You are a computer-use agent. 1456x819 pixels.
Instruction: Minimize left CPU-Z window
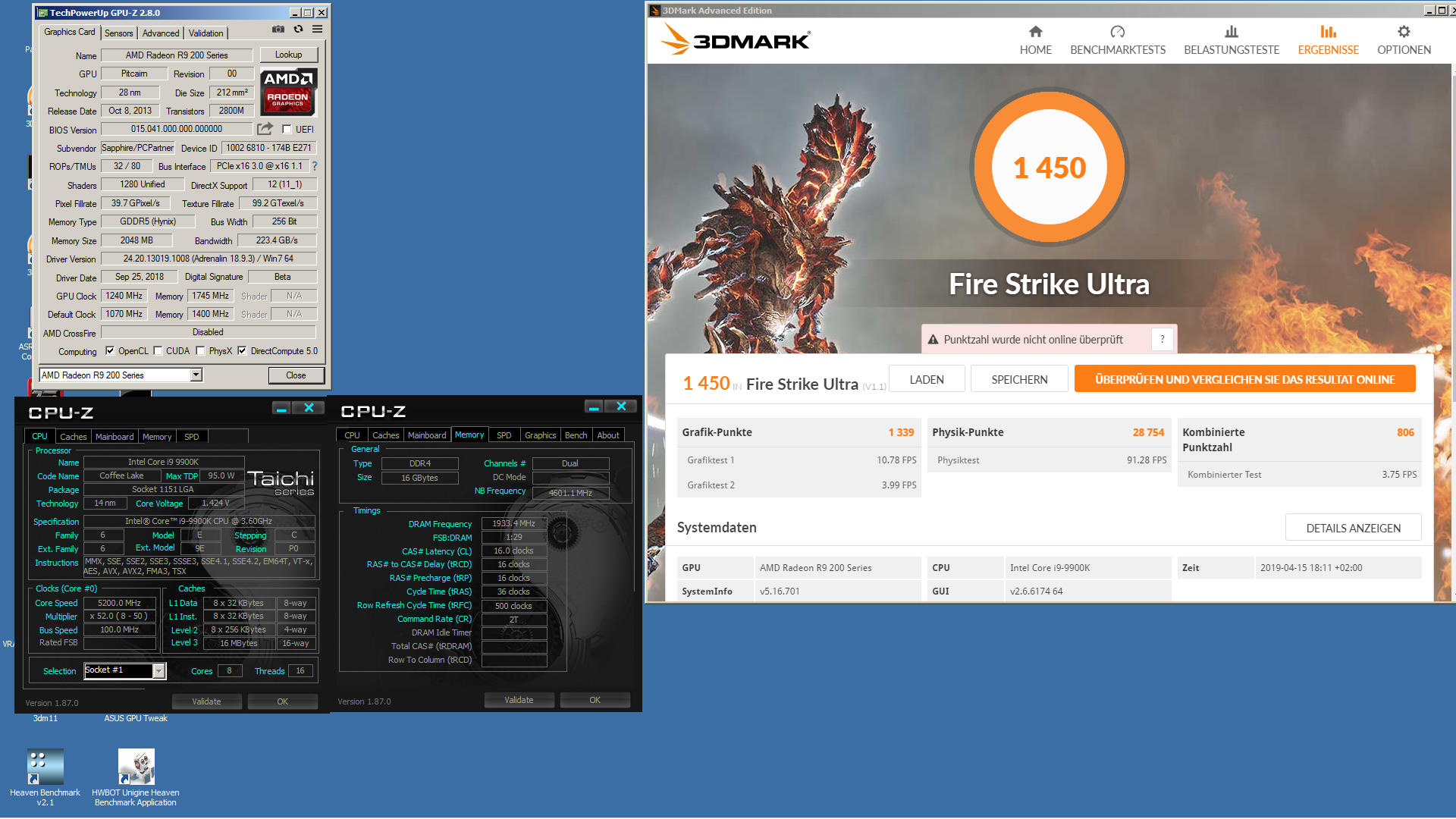[x=281, y=408]
